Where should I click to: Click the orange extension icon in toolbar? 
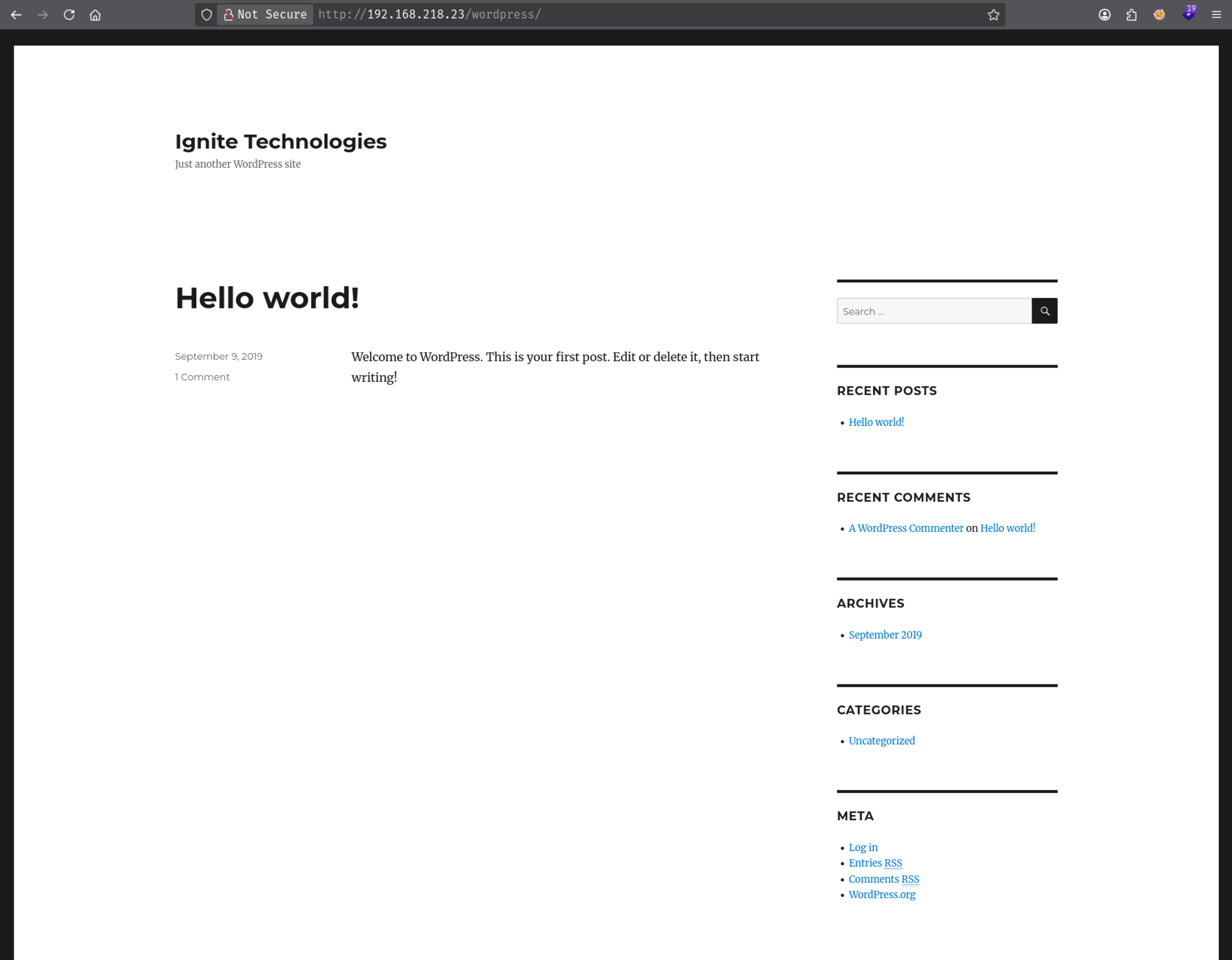(1159, 15)
